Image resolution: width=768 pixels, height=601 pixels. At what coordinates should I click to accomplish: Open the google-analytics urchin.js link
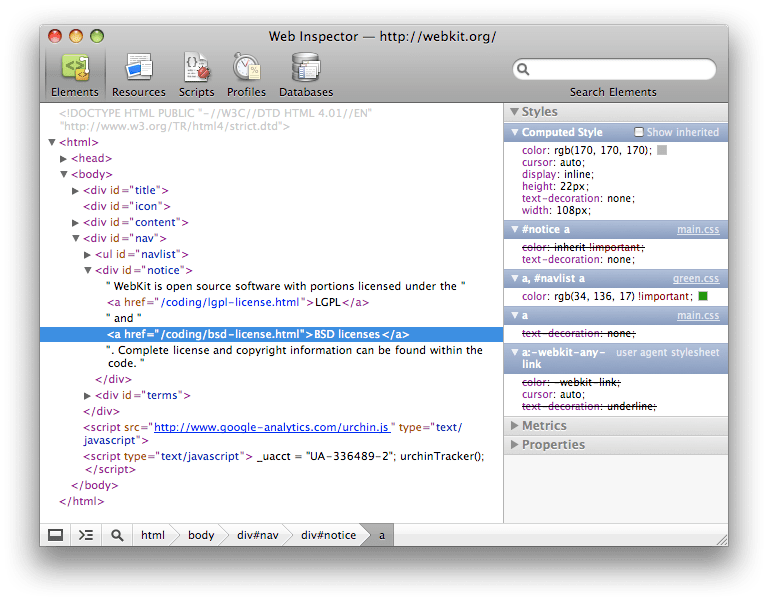pos(272,427)
